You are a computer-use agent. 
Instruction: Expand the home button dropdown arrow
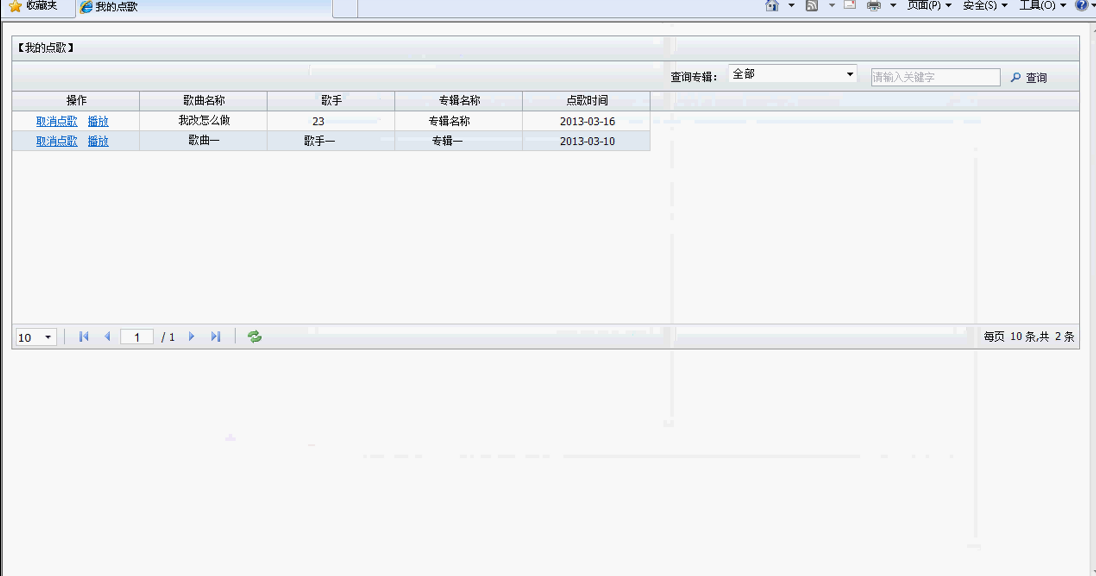[791, 6]
